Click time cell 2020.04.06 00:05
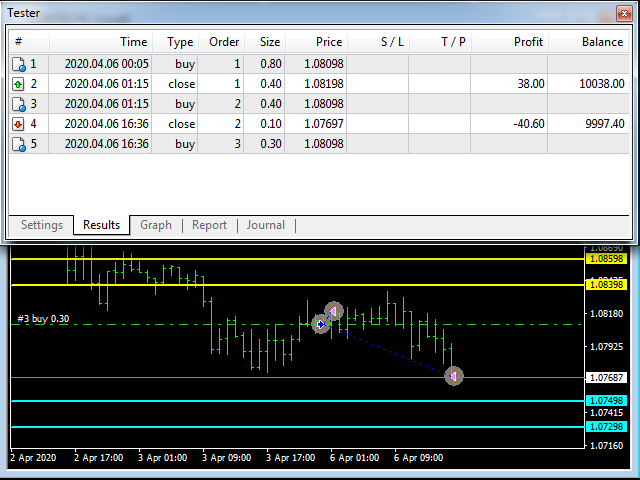The image size is (640, 480). [107, 64]
